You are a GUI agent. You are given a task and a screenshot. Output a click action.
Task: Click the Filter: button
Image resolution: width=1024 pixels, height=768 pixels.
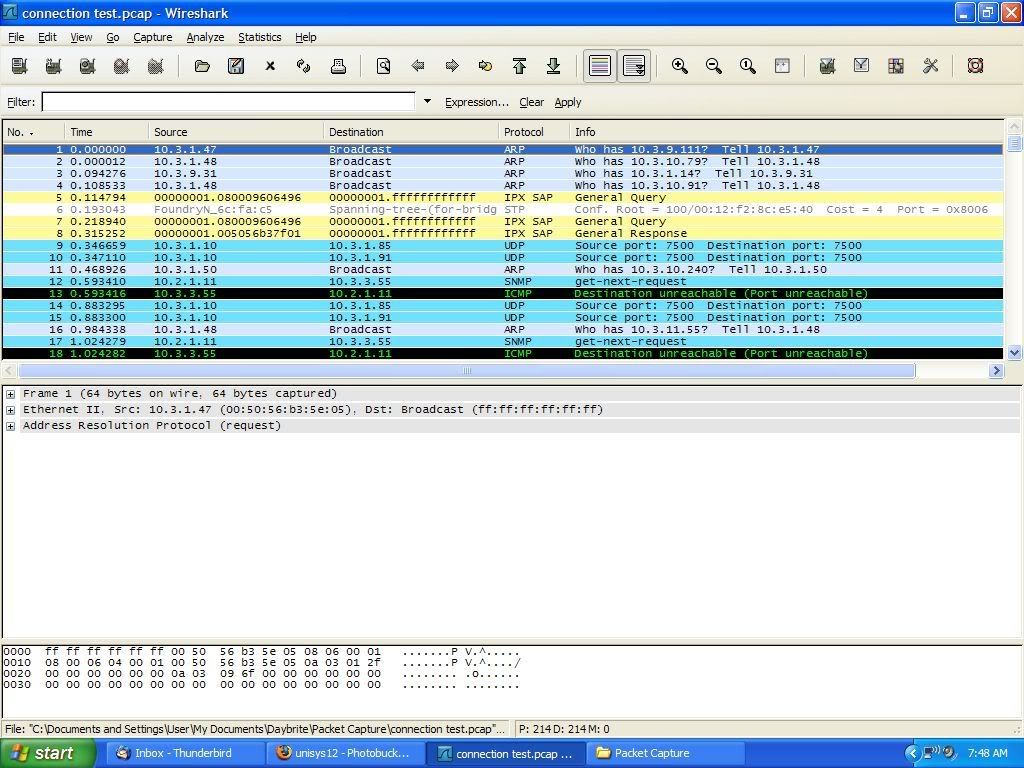[x=21, y=102]
